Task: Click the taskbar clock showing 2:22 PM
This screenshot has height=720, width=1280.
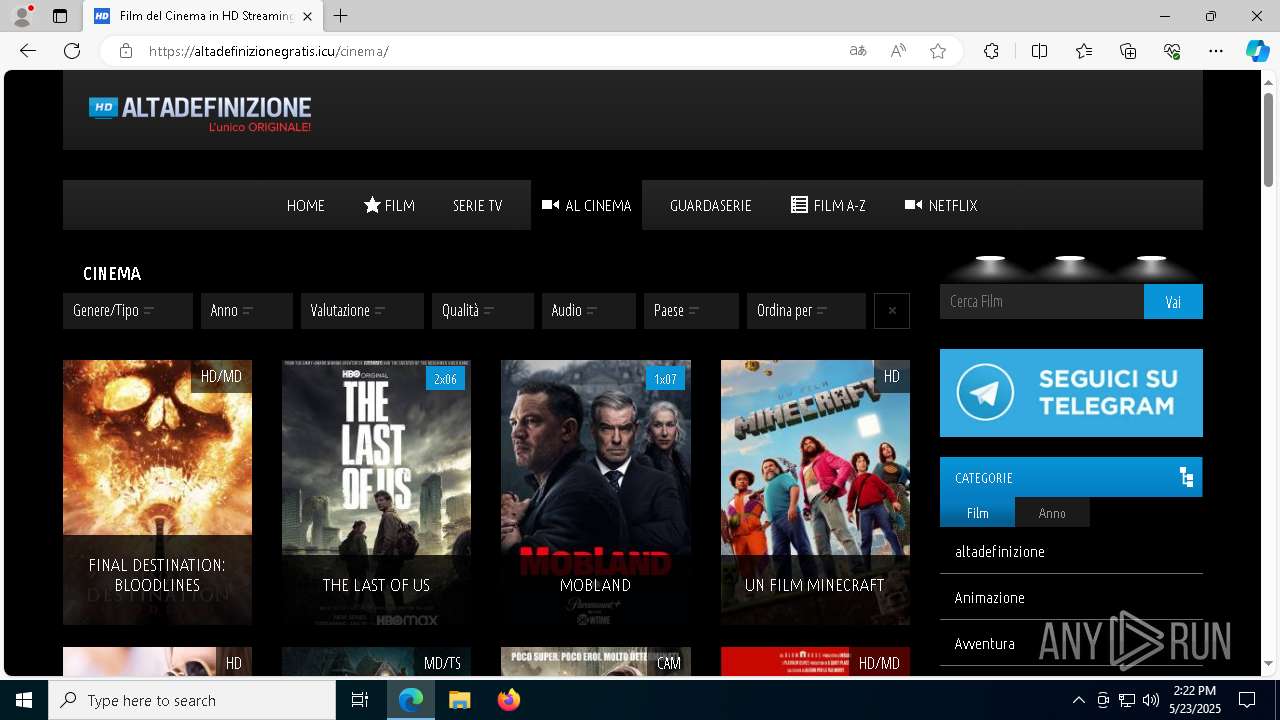Action: [x=1194, y=700]
